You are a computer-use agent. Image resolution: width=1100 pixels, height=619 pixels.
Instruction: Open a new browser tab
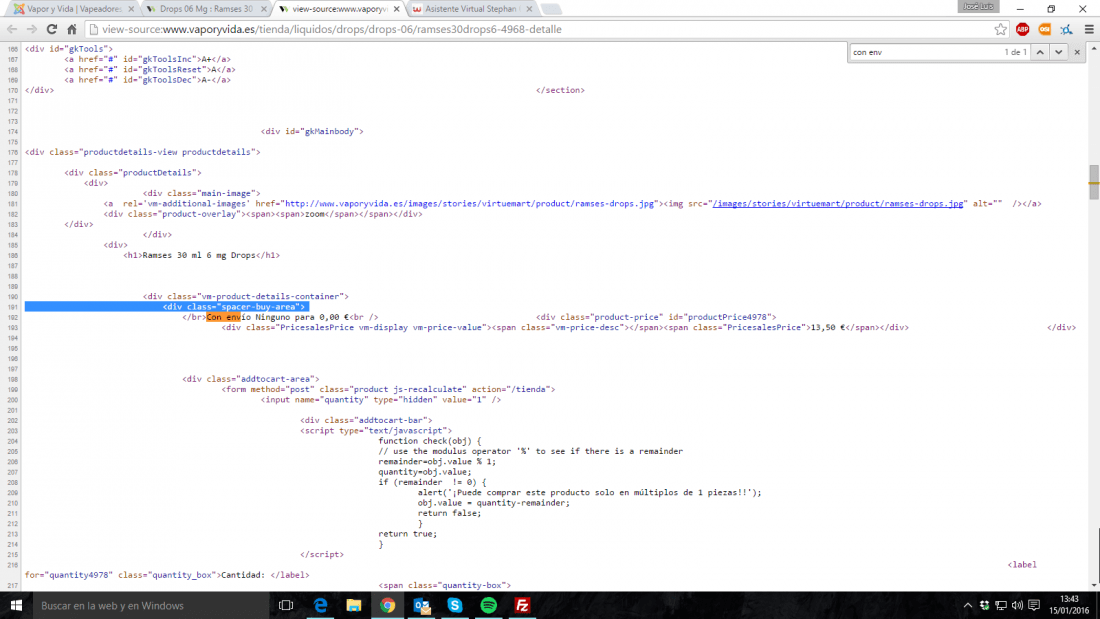[x=551, y=9]
